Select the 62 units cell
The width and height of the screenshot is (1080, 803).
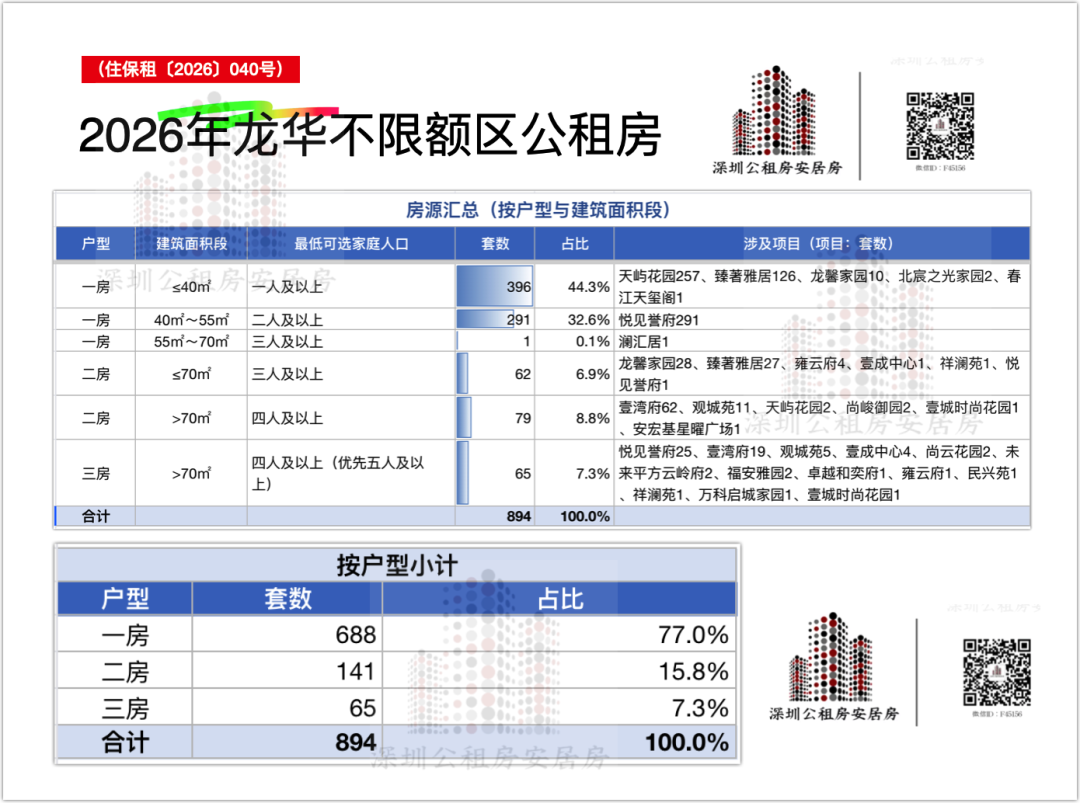[x=495, y=374]
